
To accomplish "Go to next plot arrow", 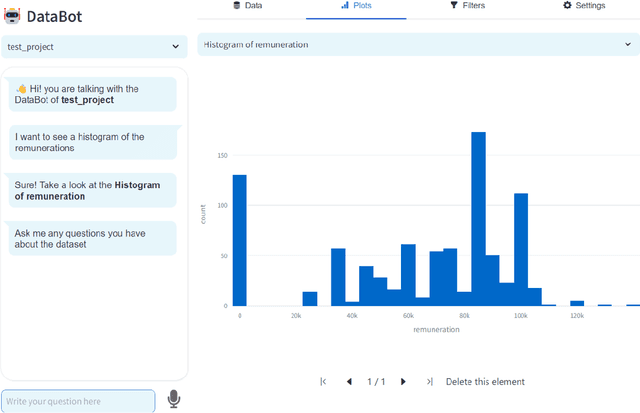I will pyautogui.click(x=403, y=382).
